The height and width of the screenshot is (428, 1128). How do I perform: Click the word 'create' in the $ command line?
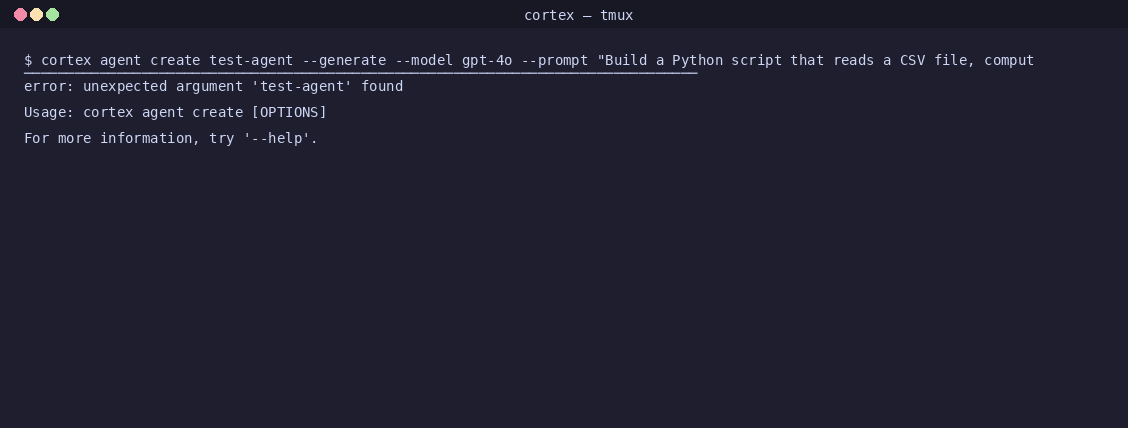(x=175, y=60)
